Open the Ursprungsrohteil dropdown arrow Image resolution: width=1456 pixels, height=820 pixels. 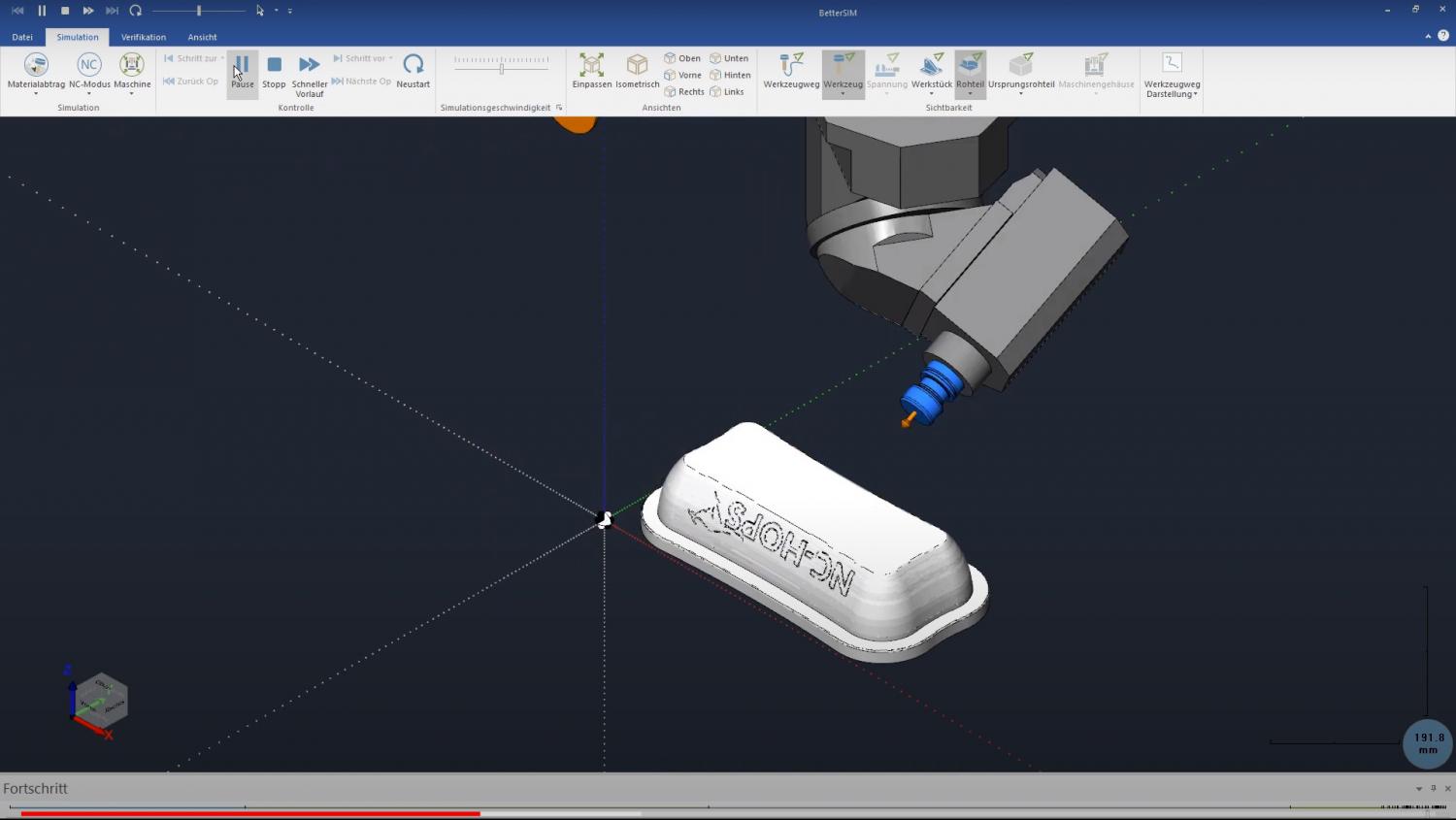tap(1021, 91)
